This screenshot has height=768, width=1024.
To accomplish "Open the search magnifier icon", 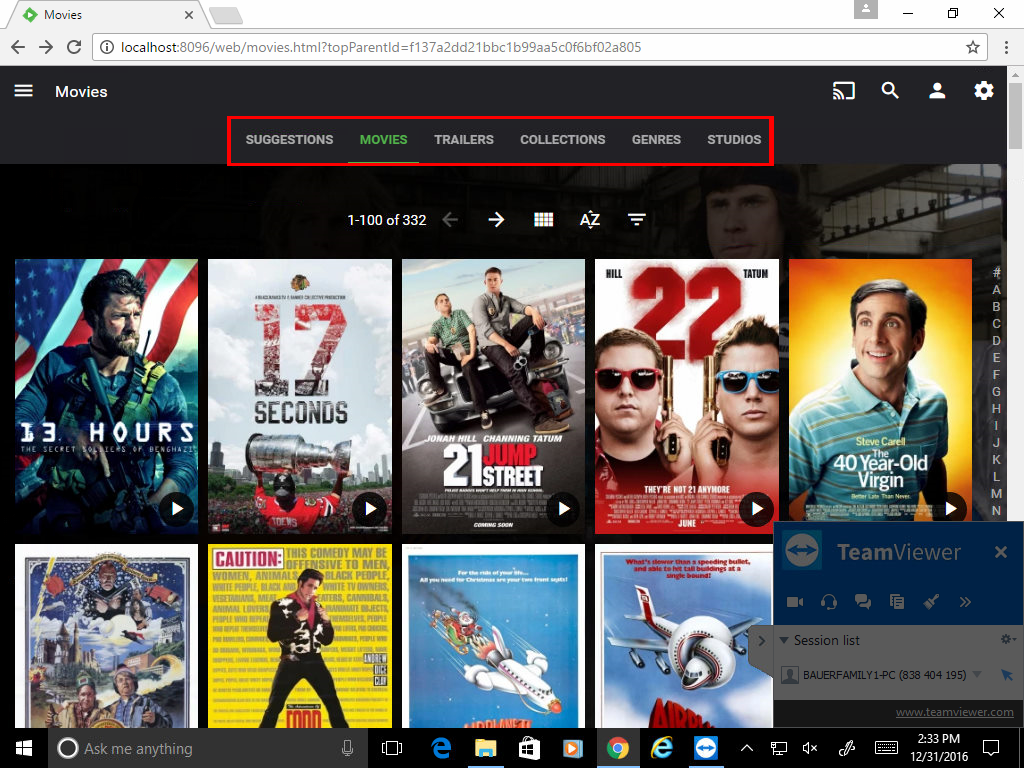I will pyautogui.click(x=890, y=91).
